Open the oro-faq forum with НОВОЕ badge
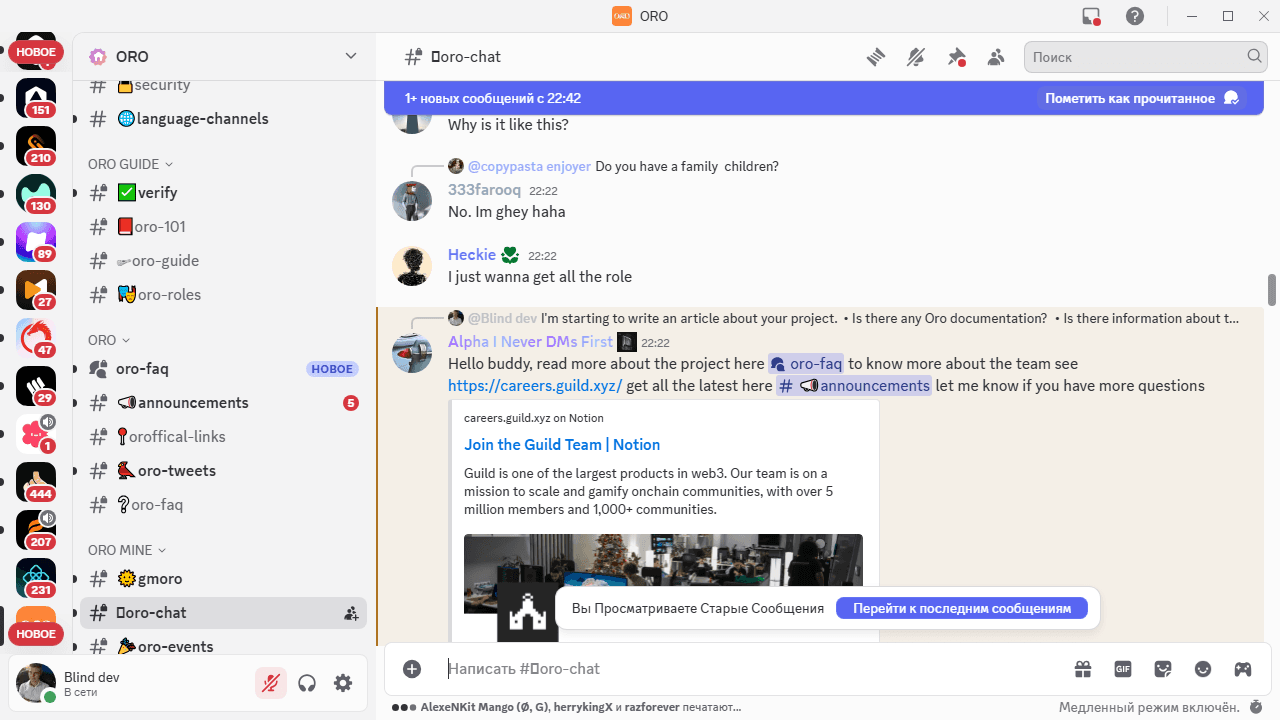This screenshot has height=720, width=1280. click(x=223, y=369)
